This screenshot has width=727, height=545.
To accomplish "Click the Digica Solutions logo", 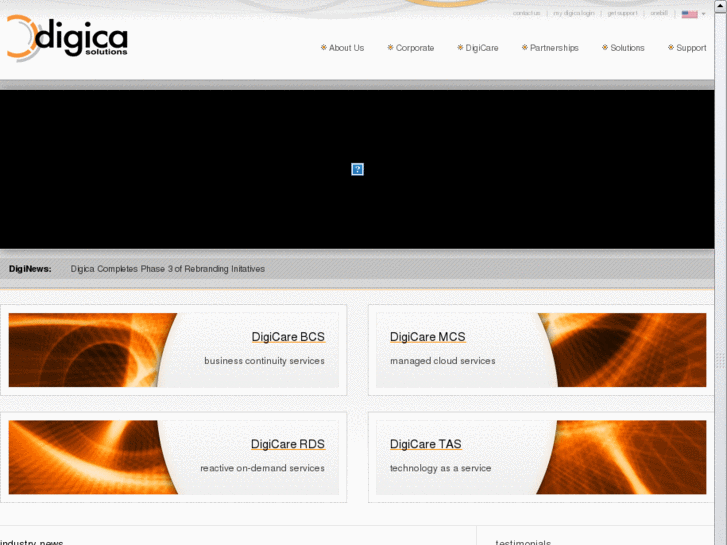I will (x=67, y=38).
